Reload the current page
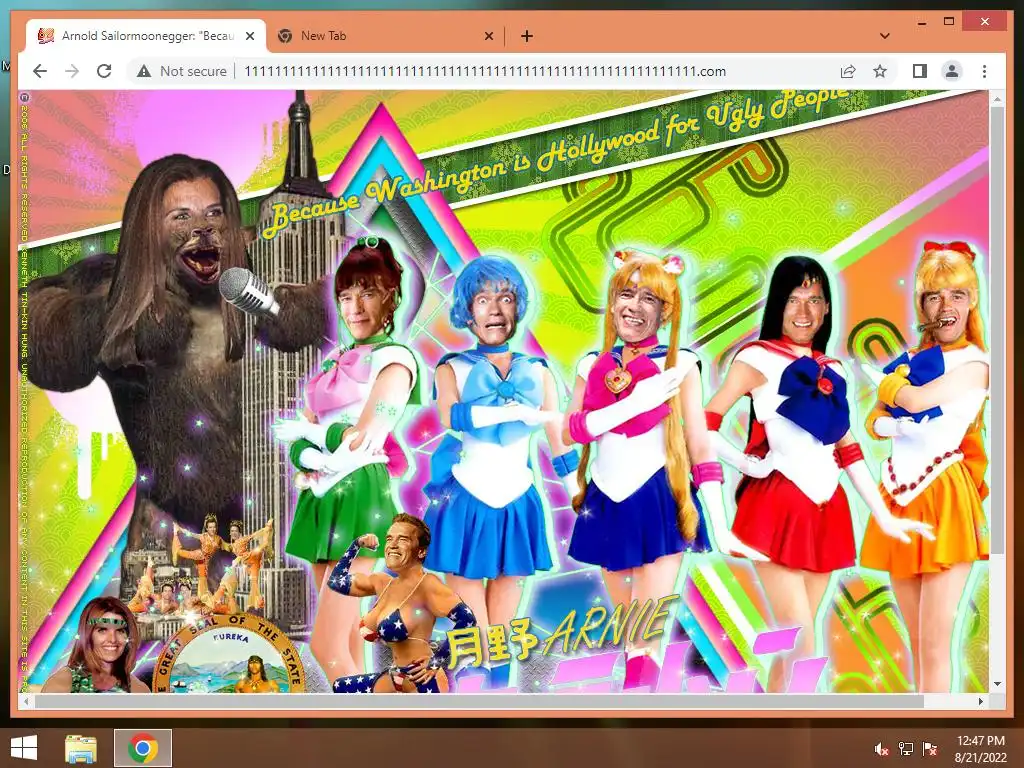Screen dimensions: 1024x768 point(104,71)
